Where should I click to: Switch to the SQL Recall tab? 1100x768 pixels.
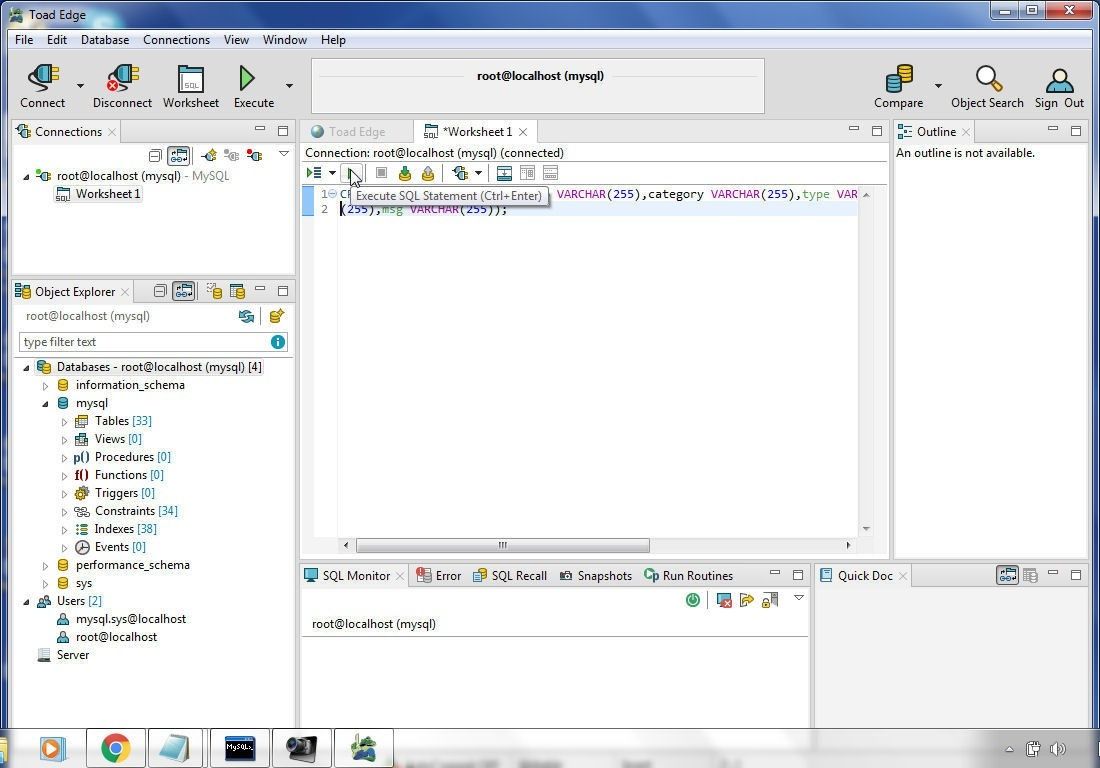(x=510, y=576)
